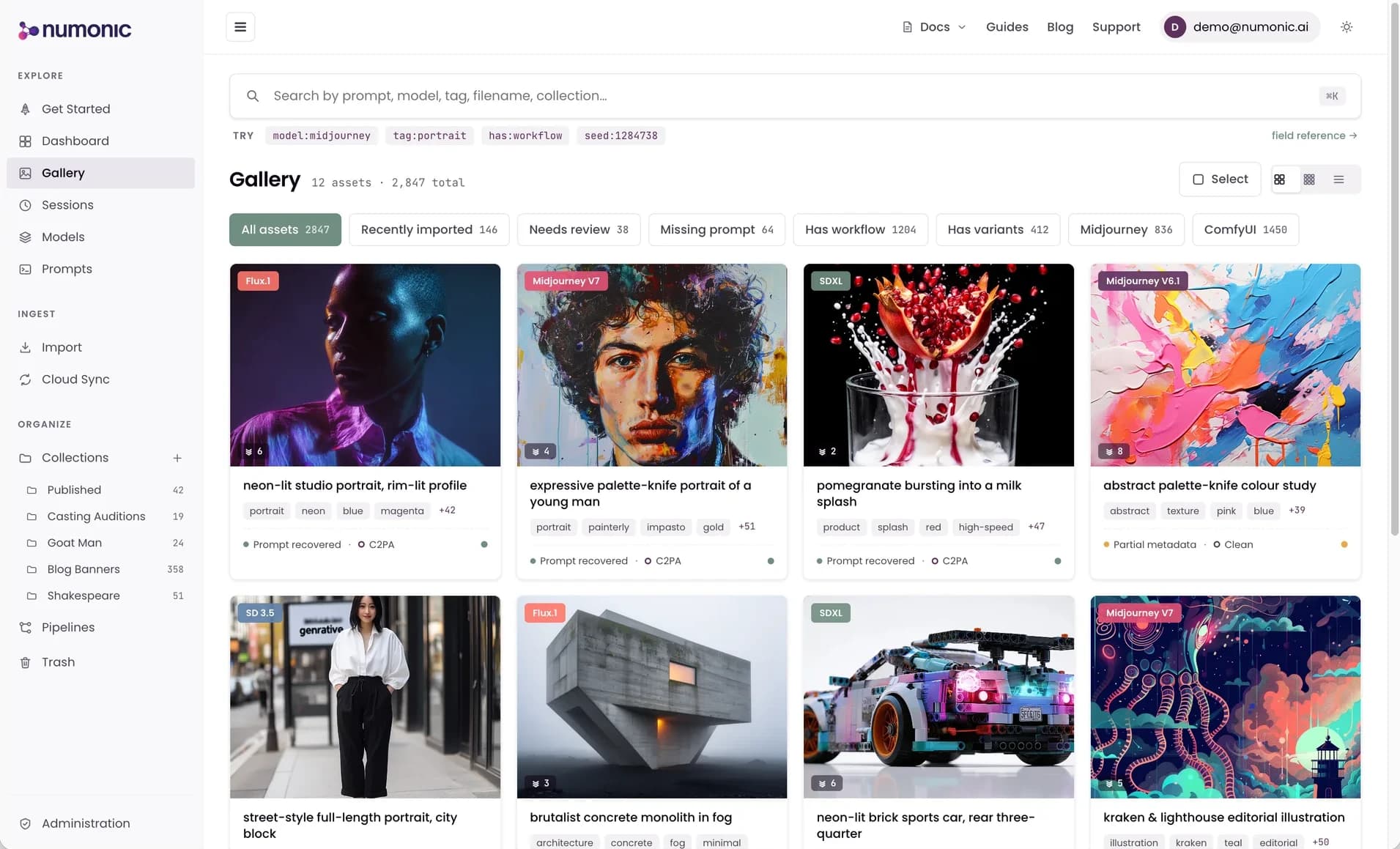This screenshot has width=1400, height=849.
Task: Open Administration shield icon
Action: point(26,823)
